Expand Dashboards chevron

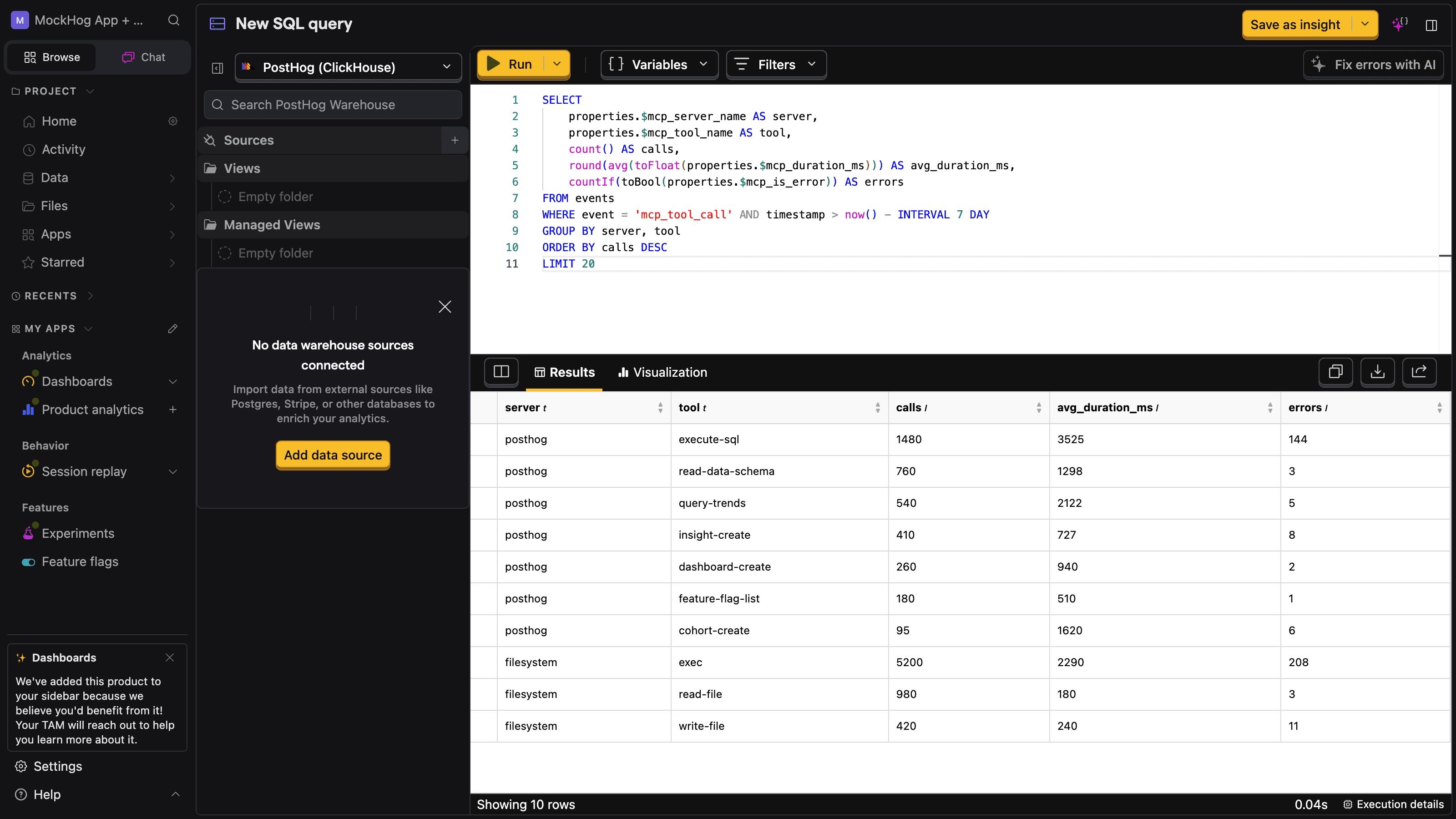pos(173,382)
